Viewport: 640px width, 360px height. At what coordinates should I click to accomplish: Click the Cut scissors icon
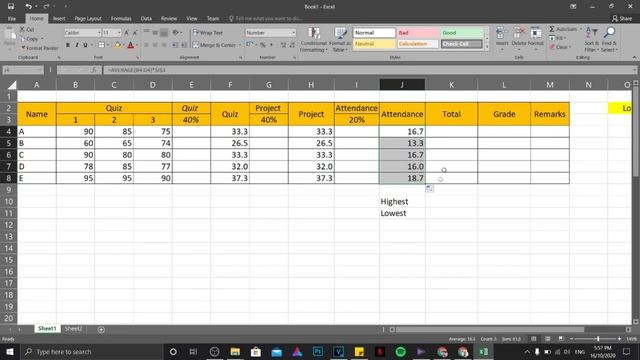tap(22, 29)
